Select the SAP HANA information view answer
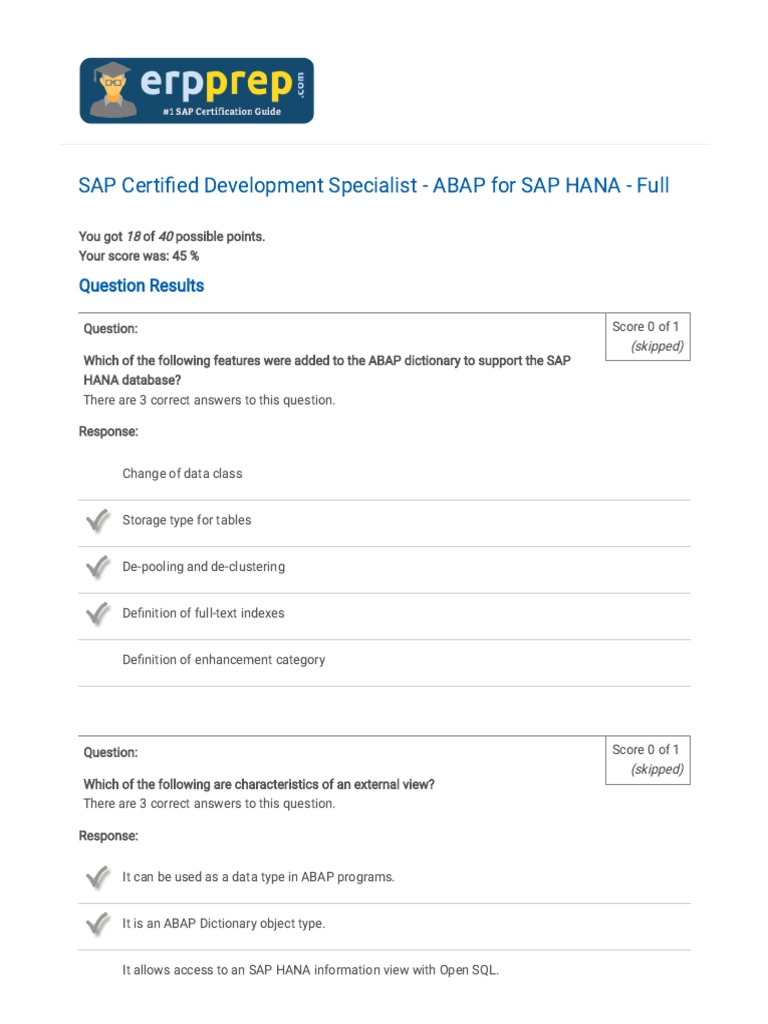 point(310,970)
